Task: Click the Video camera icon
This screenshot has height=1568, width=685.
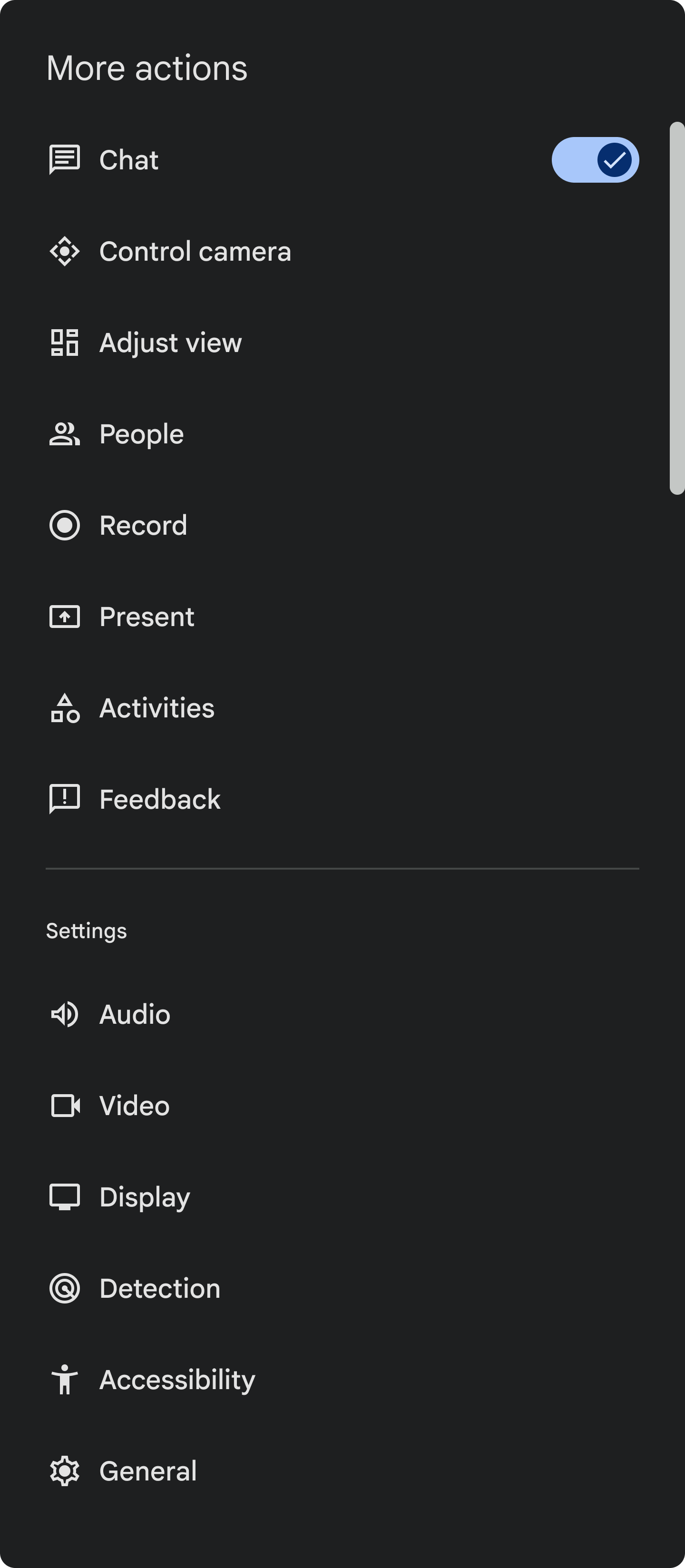Action: coord(65,1106)
